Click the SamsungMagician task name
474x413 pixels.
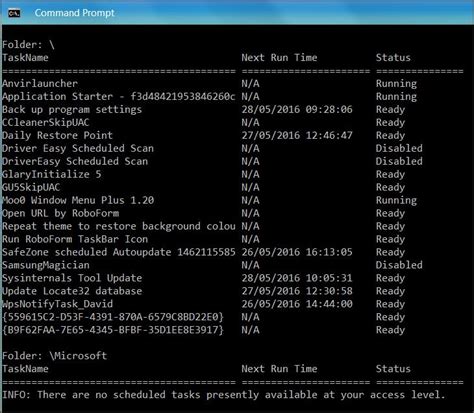coord(46,265)
